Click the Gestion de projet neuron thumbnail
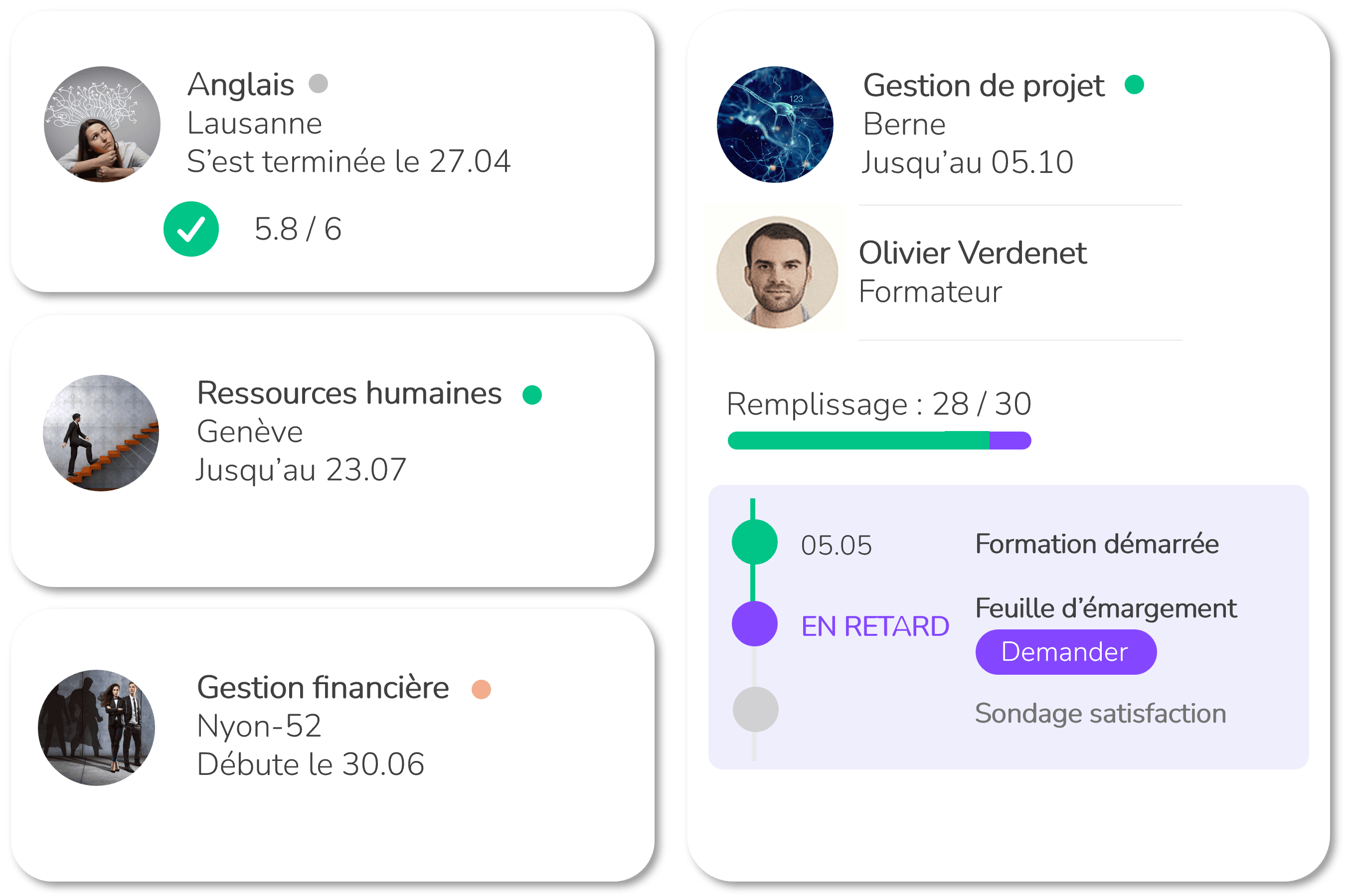 click(x=775, y=125)
